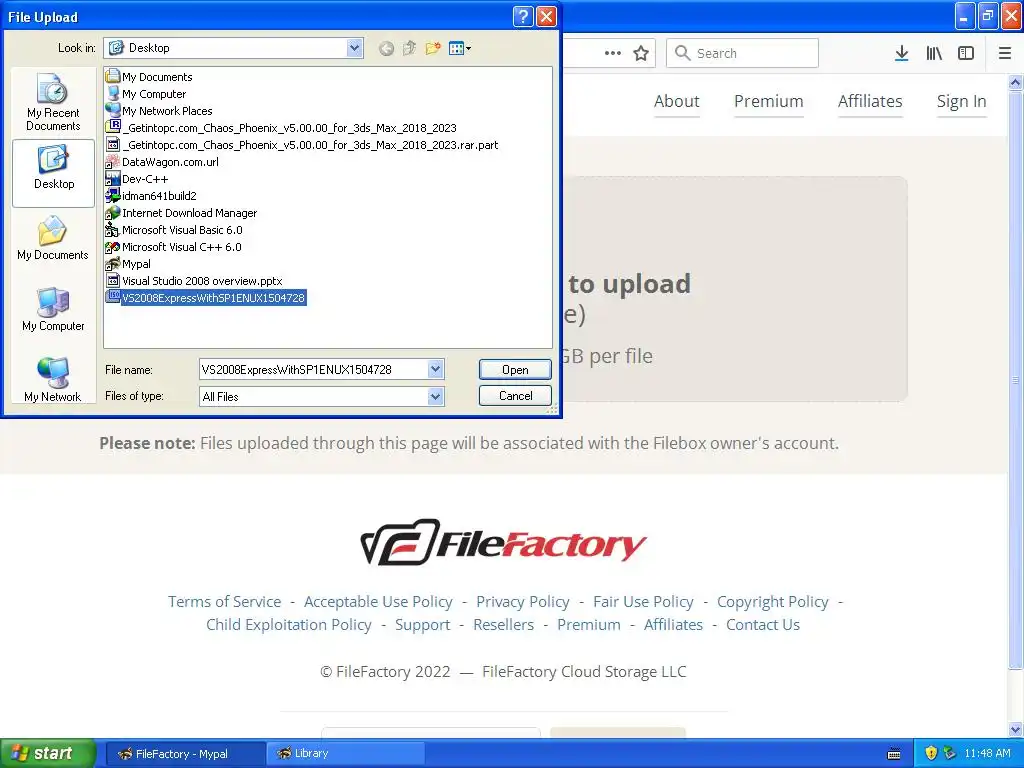The image size is (1024, 768).
Task: Create a new folder in dialog
Action: (432, 48)
